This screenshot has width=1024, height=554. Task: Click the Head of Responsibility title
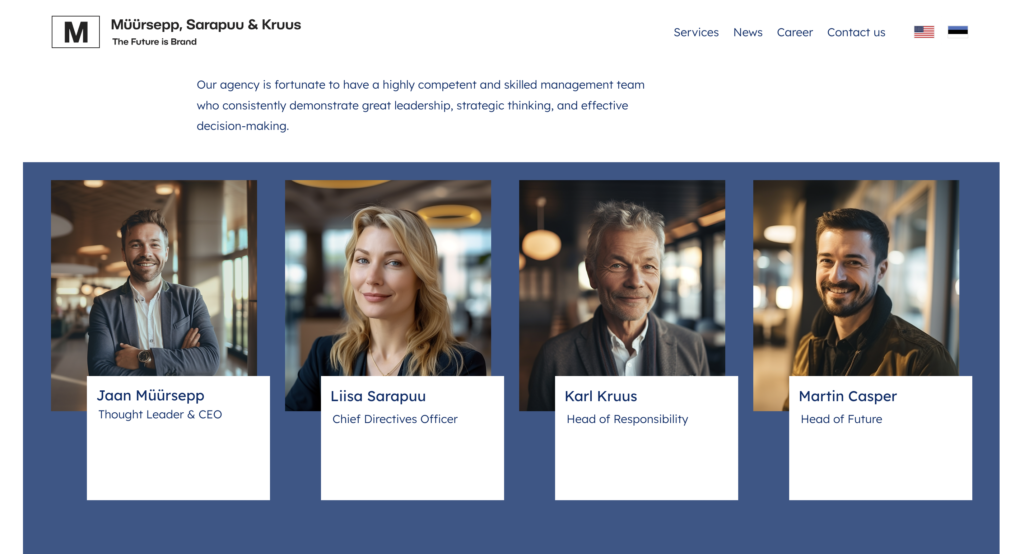627,419
